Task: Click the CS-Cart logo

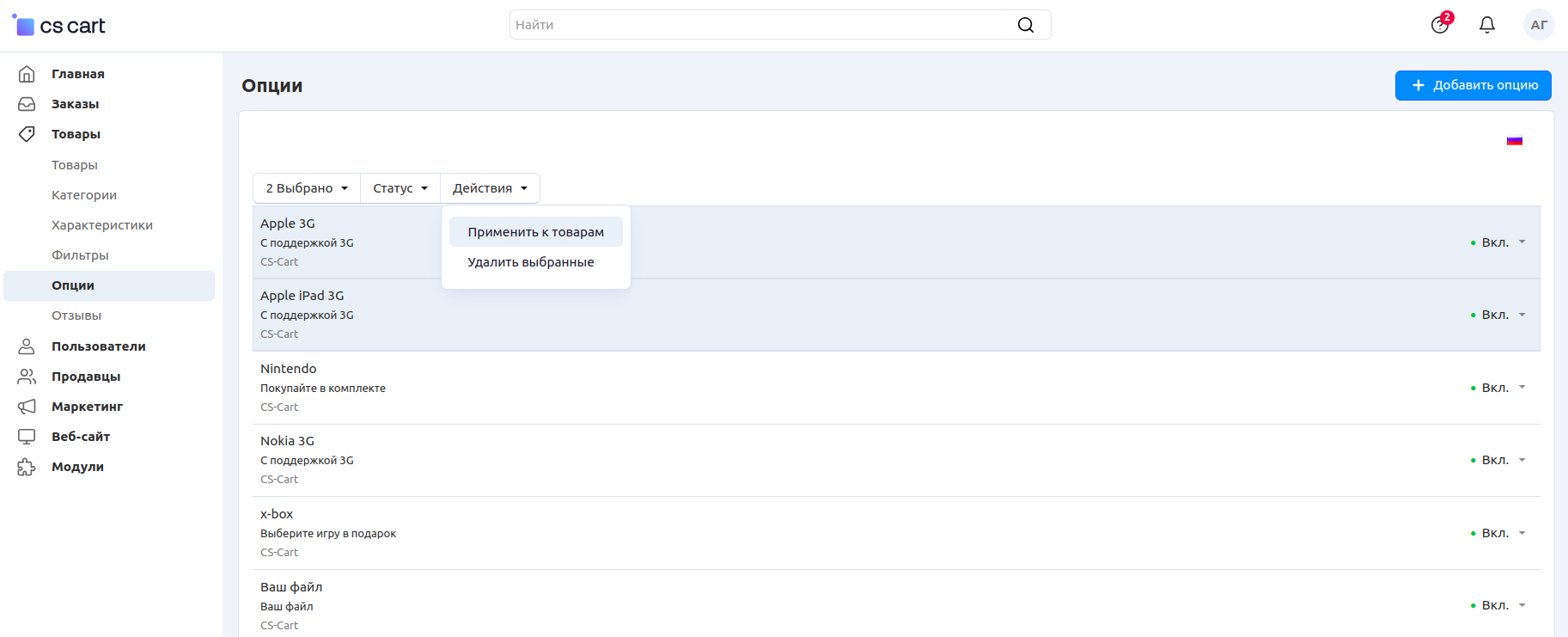Action: coord(58,26)
